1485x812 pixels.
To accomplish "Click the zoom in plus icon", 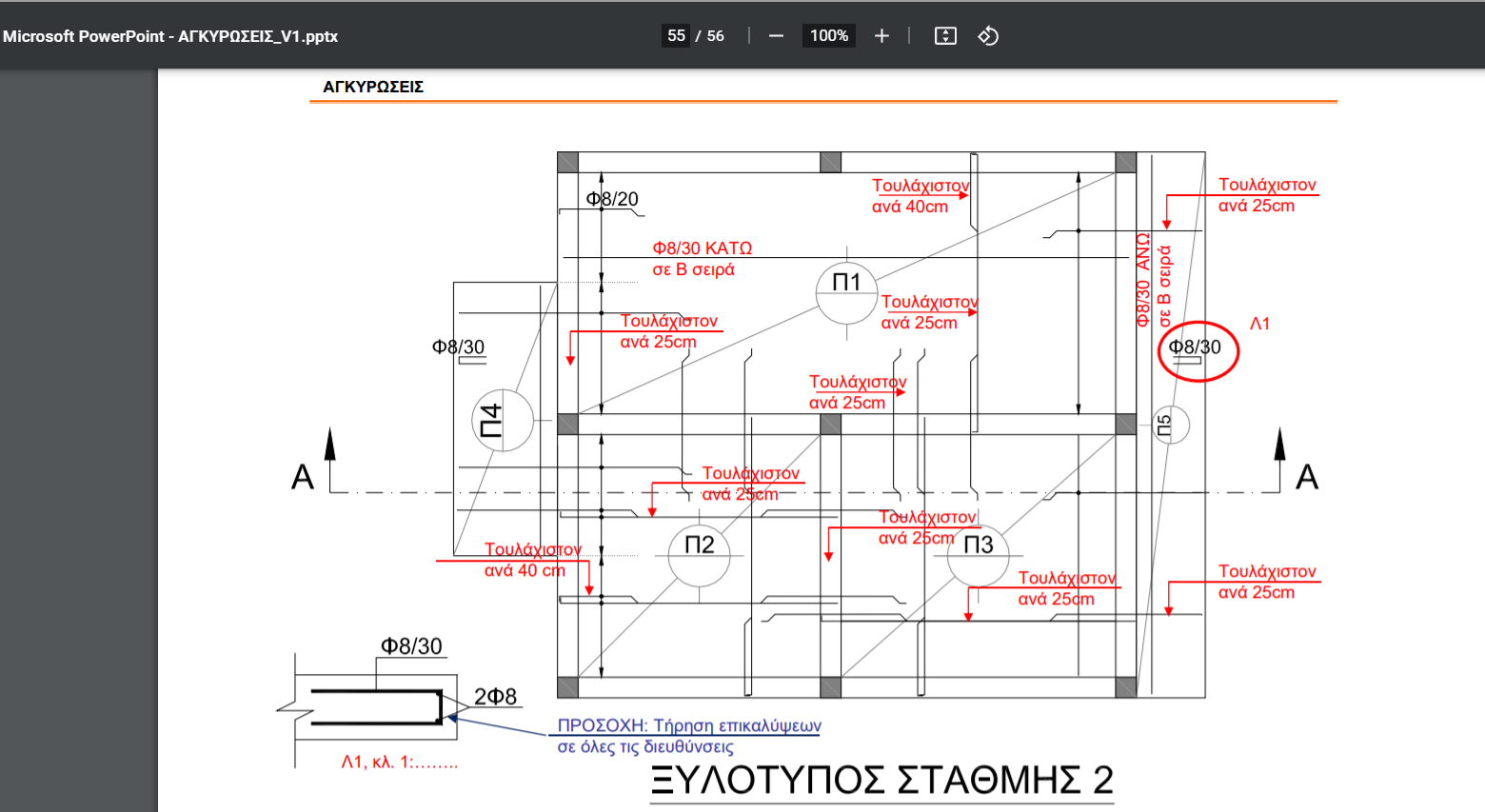I will tap(881, 36).
